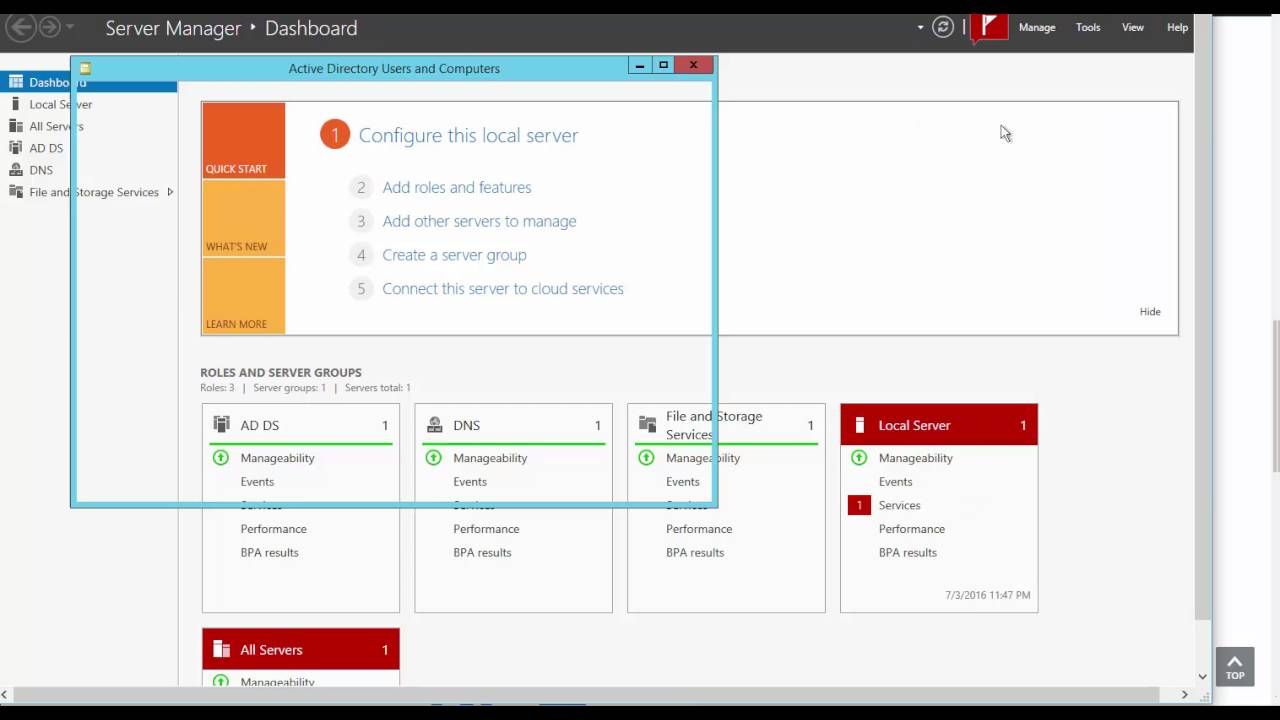Open the AD DS tile header
The height and width of the screenshot is (720, 1280).
300,425
